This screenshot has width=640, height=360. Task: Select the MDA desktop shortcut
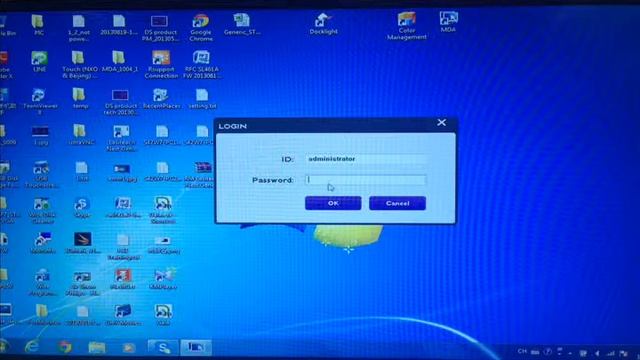pyautogui.click(x=448, y=22)
